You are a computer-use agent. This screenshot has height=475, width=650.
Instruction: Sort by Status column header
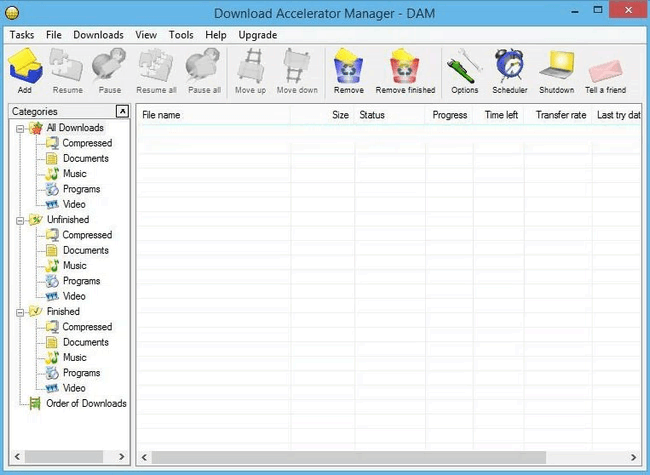(390, 115)
